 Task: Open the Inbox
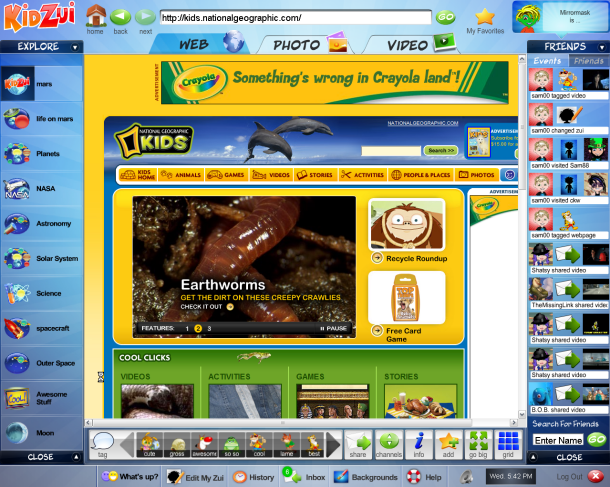click(303, 476)
